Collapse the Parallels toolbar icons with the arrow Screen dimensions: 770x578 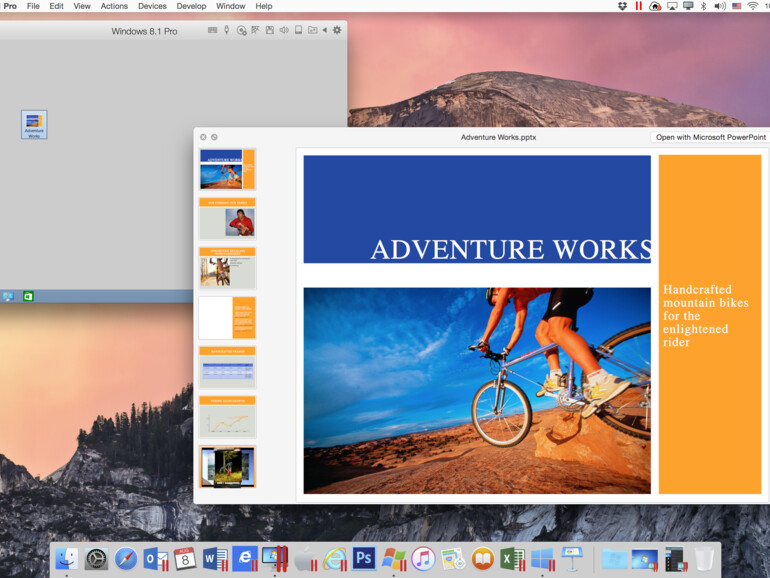(325, 30)
